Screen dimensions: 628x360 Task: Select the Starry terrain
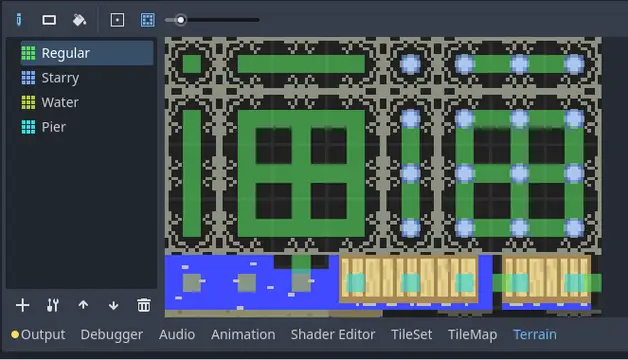87,78
